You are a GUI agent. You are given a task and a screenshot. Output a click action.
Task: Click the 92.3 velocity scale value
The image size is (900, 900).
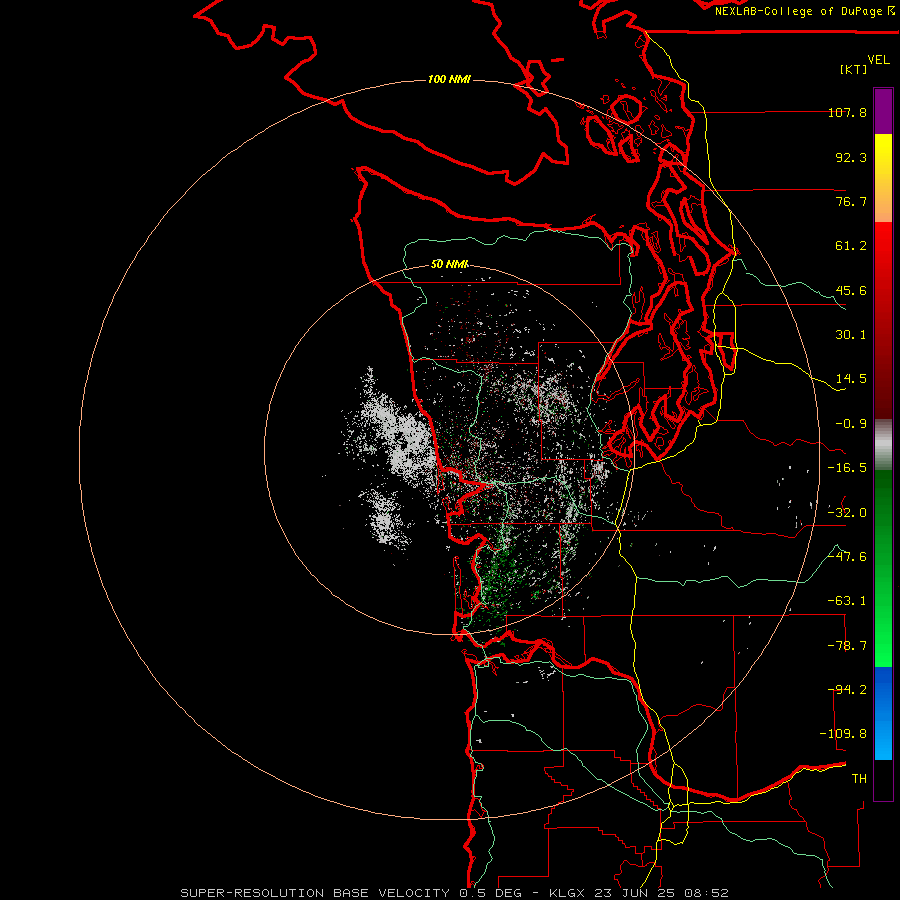[x=851, y=157]
